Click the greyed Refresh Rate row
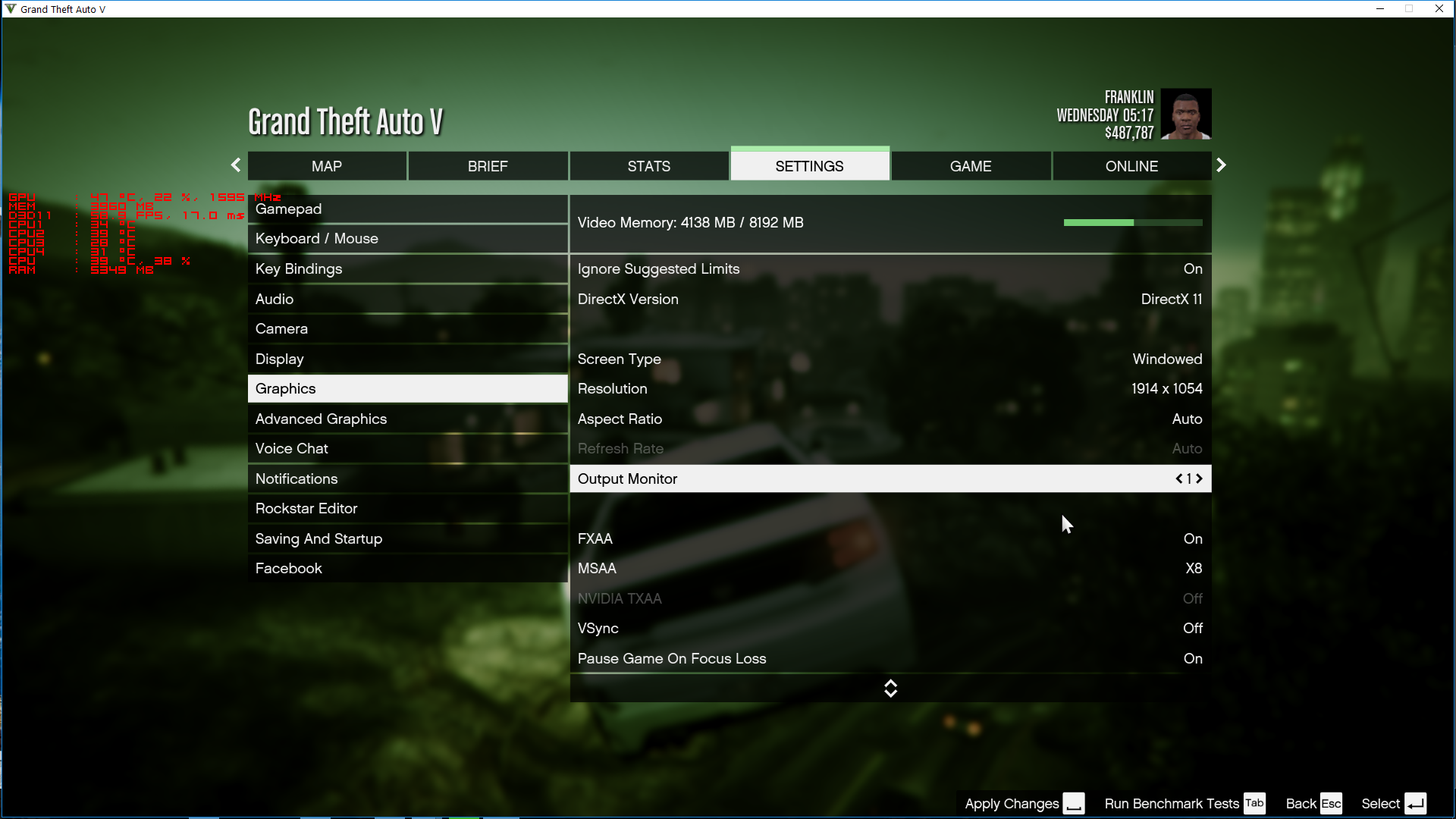 click(890, 449)
